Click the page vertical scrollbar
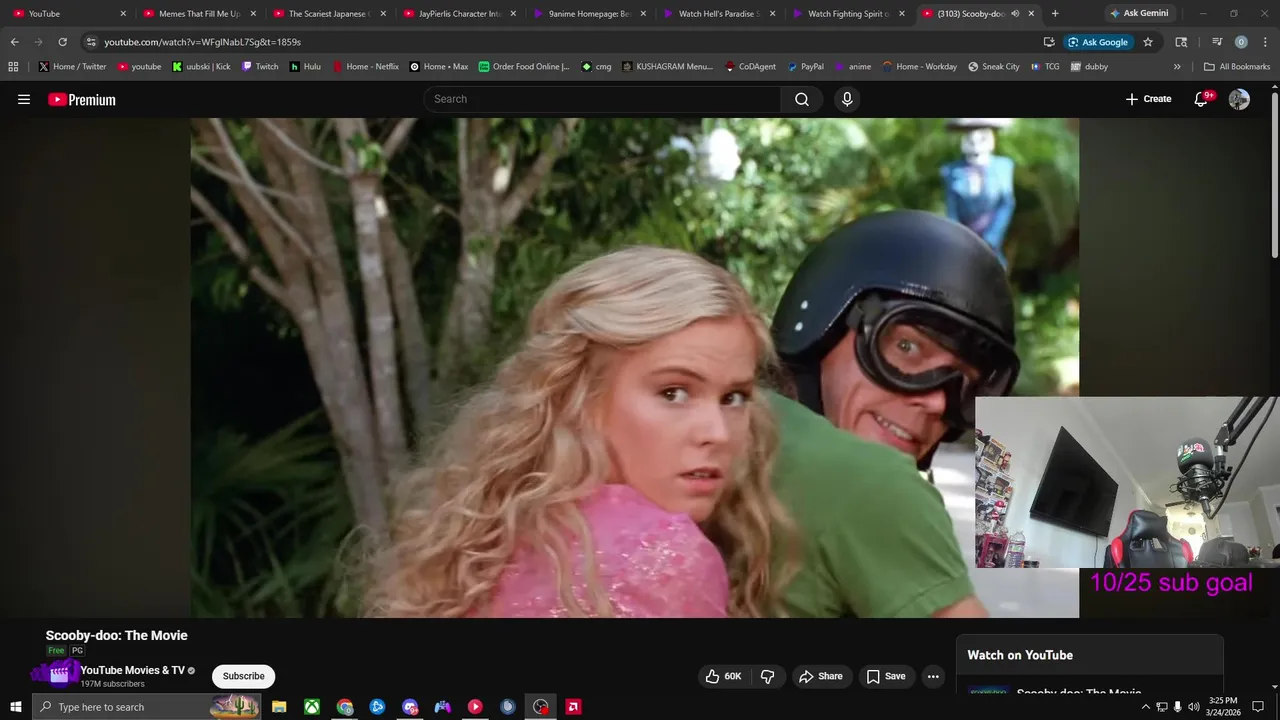Image resolution: width=1280 pixels, height=720 pixels. click(1274, 175)
